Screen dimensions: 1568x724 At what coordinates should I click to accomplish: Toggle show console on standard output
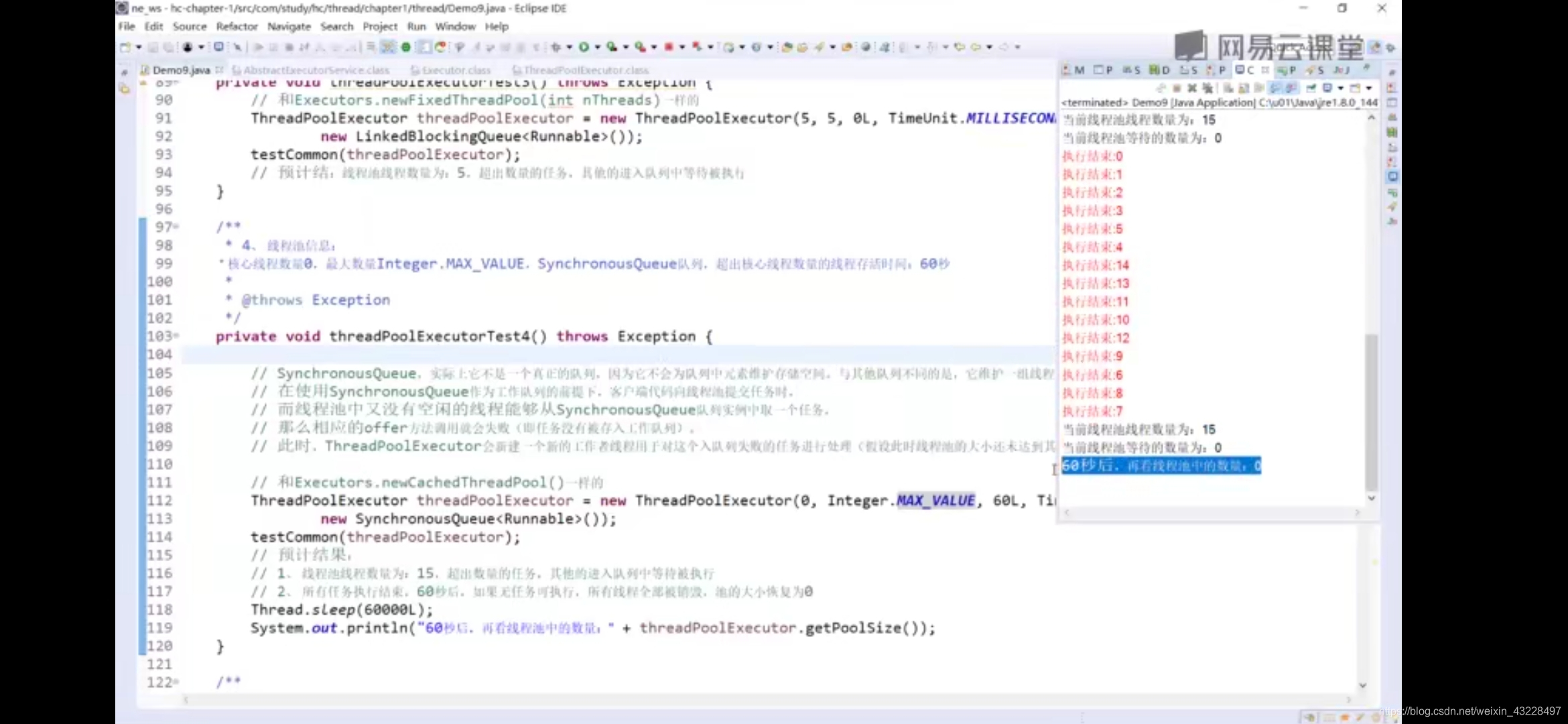click(x=1275, y=88)
